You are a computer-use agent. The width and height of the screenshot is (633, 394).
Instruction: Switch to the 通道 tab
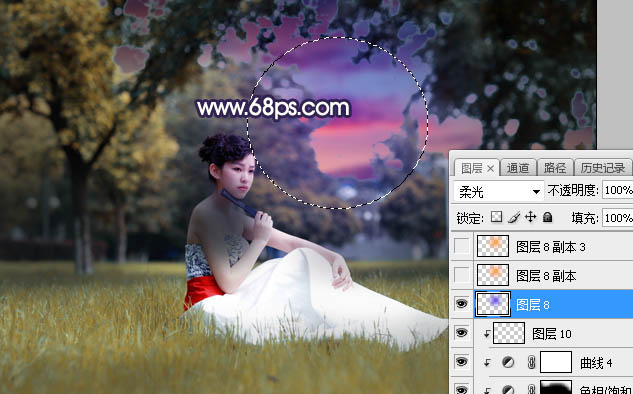(x=518, y=168)
